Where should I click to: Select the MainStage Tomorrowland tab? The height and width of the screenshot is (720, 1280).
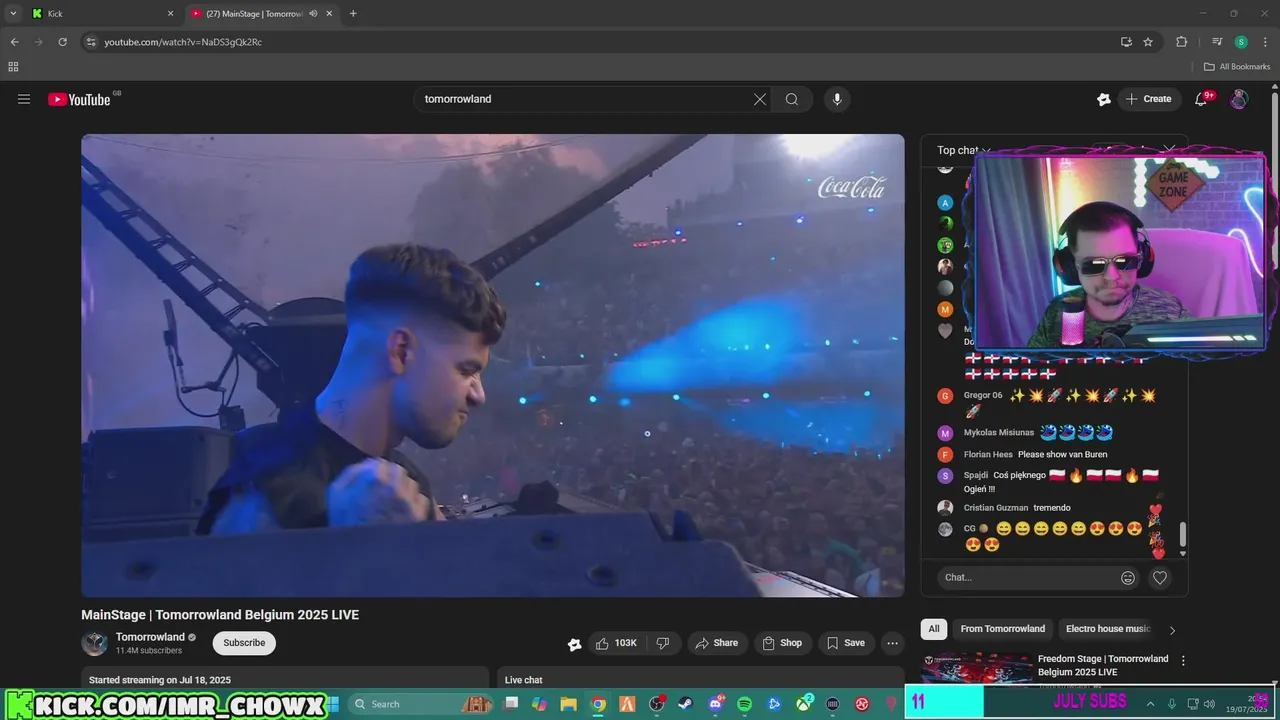tap(262, 14)
